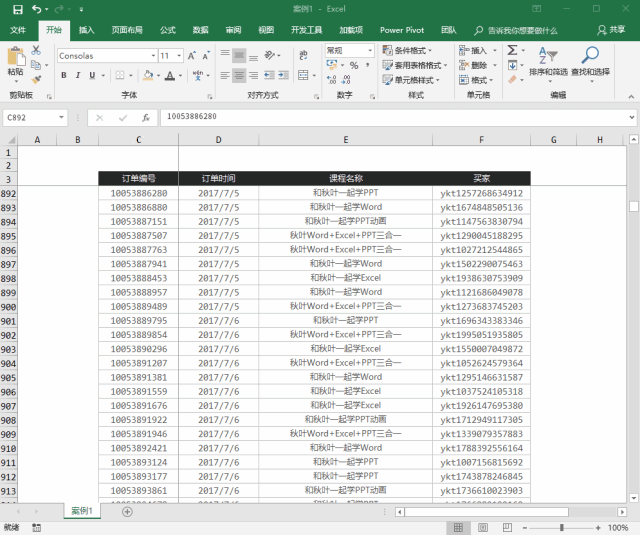Image resolution: width=640 pixels, height=535 pixels.
Task: Click the Merge and Center icon
Action: click(303, 75)
